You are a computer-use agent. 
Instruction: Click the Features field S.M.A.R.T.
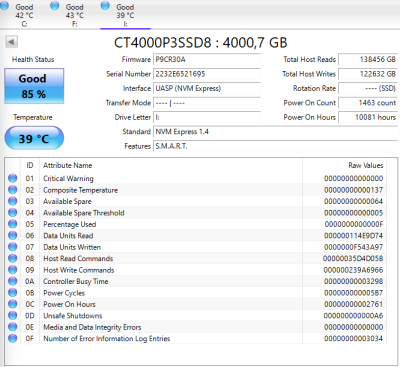point(275,146)
